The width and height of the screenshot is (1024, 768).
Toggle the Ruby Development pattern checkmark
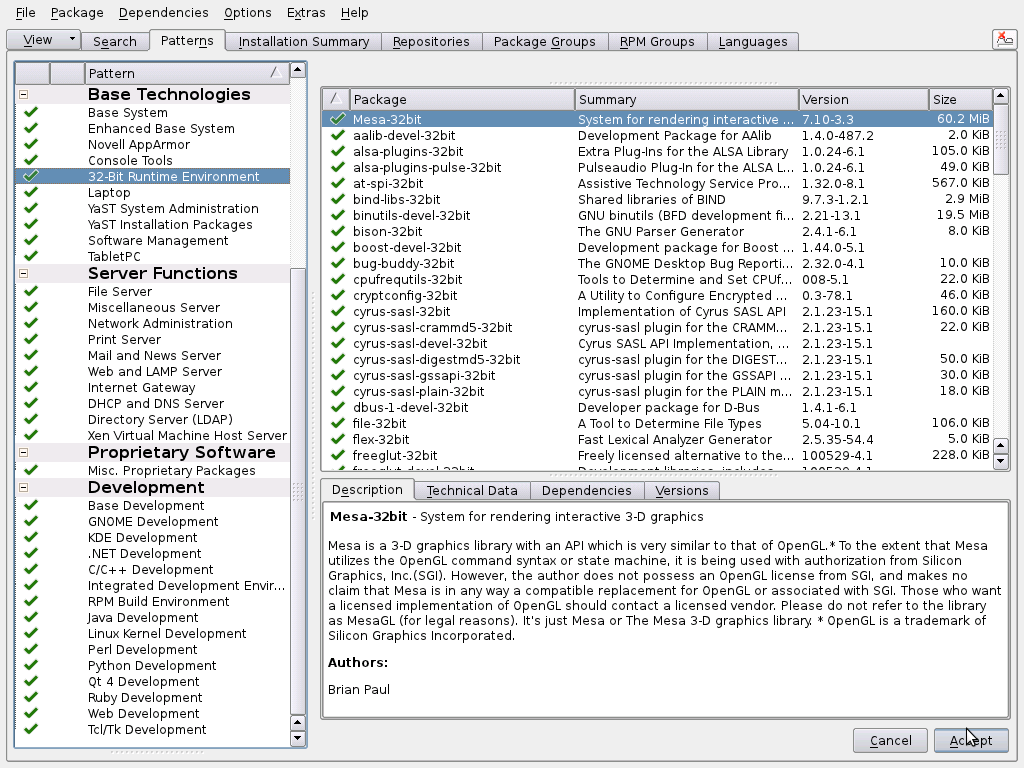(x=31, y=697)
